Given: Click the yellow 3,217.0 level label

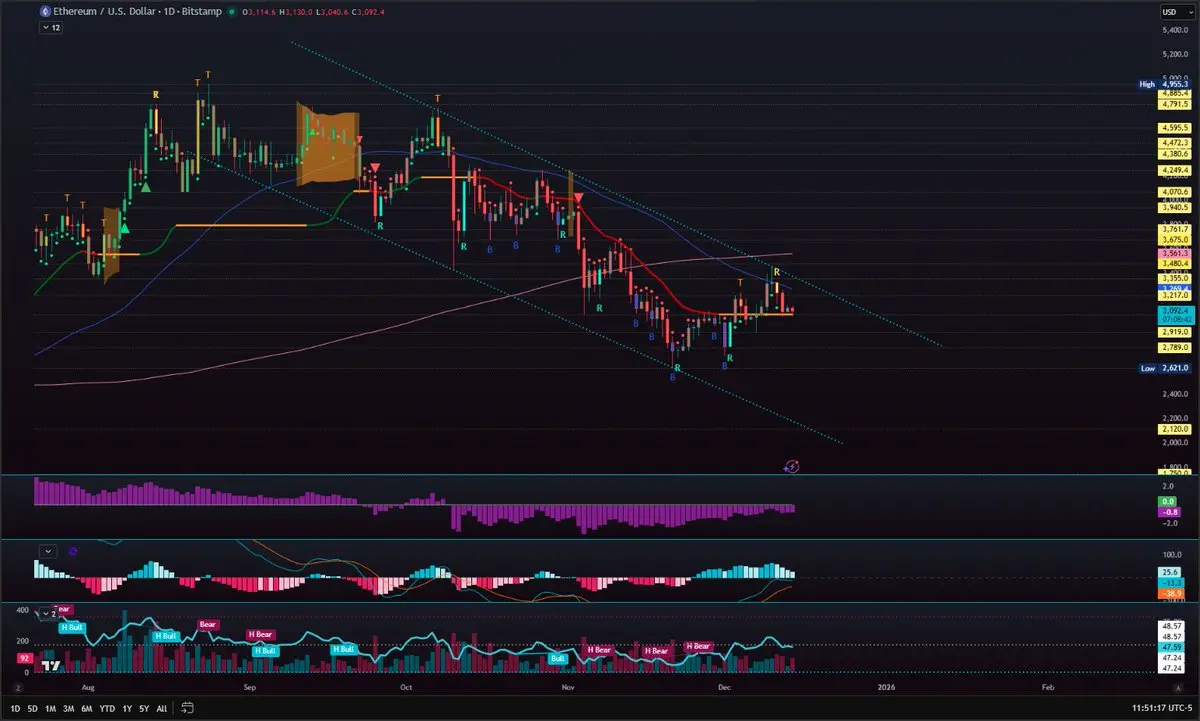Looking at the screenshot, I should (x=1173, y=296).
